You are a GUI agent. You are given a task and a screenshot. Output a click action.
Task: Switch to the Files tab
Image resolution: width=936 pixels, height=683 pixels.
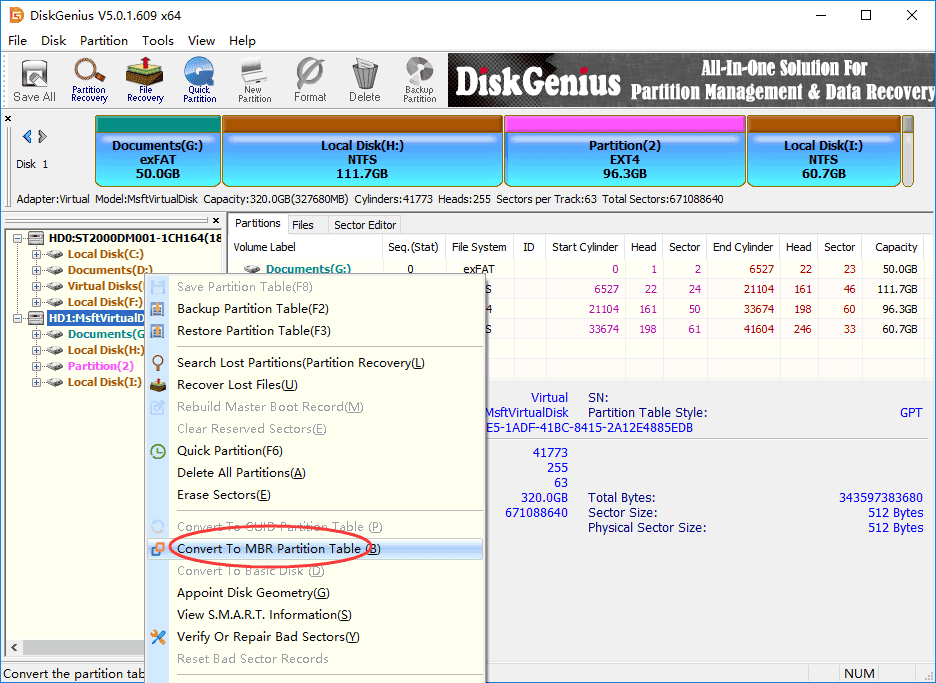pos(303,225)
